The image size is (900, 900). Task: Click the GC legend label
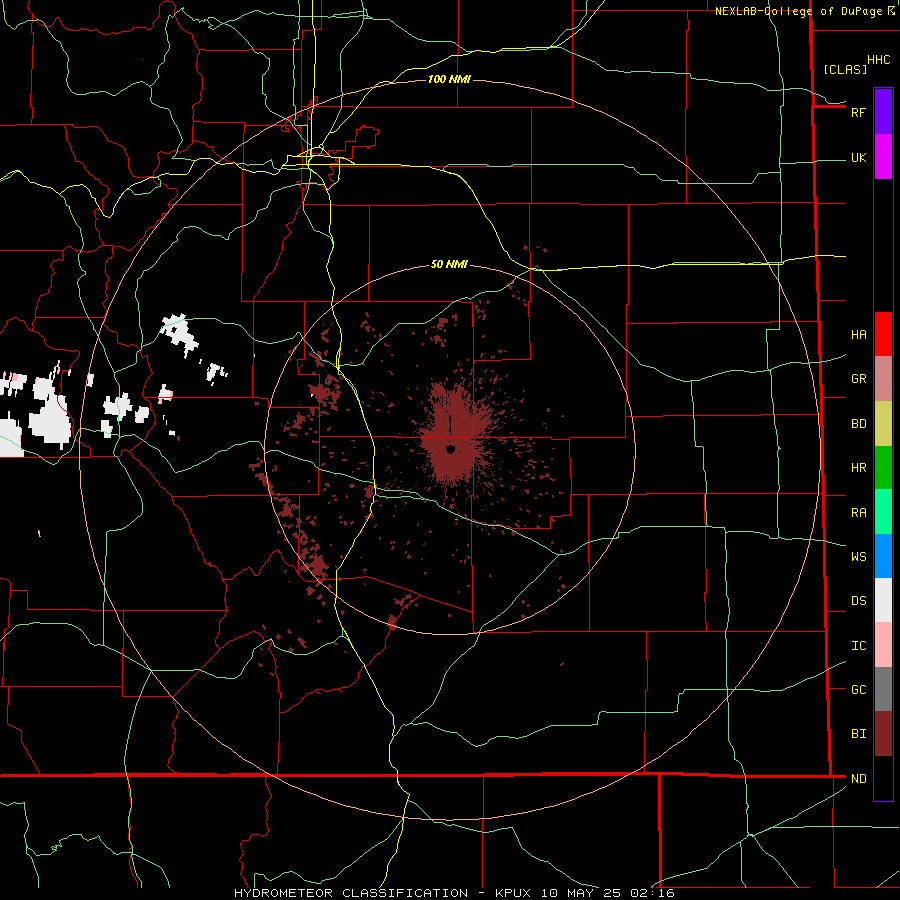pyautogui.click(x=858, y=689)
